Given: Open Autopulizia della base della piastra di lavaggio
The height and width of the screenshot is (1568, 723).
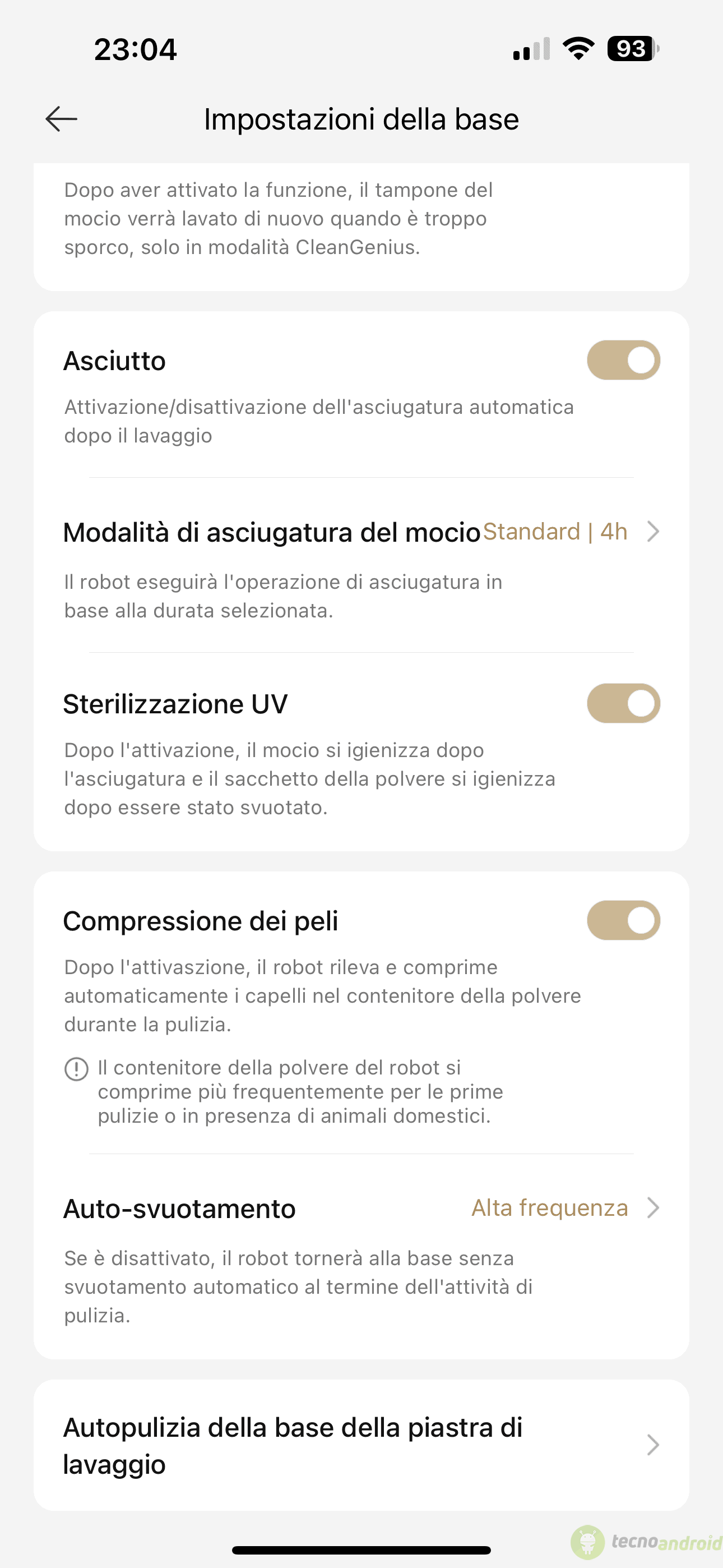Looking at the screenshot, I should [361, 1445].
